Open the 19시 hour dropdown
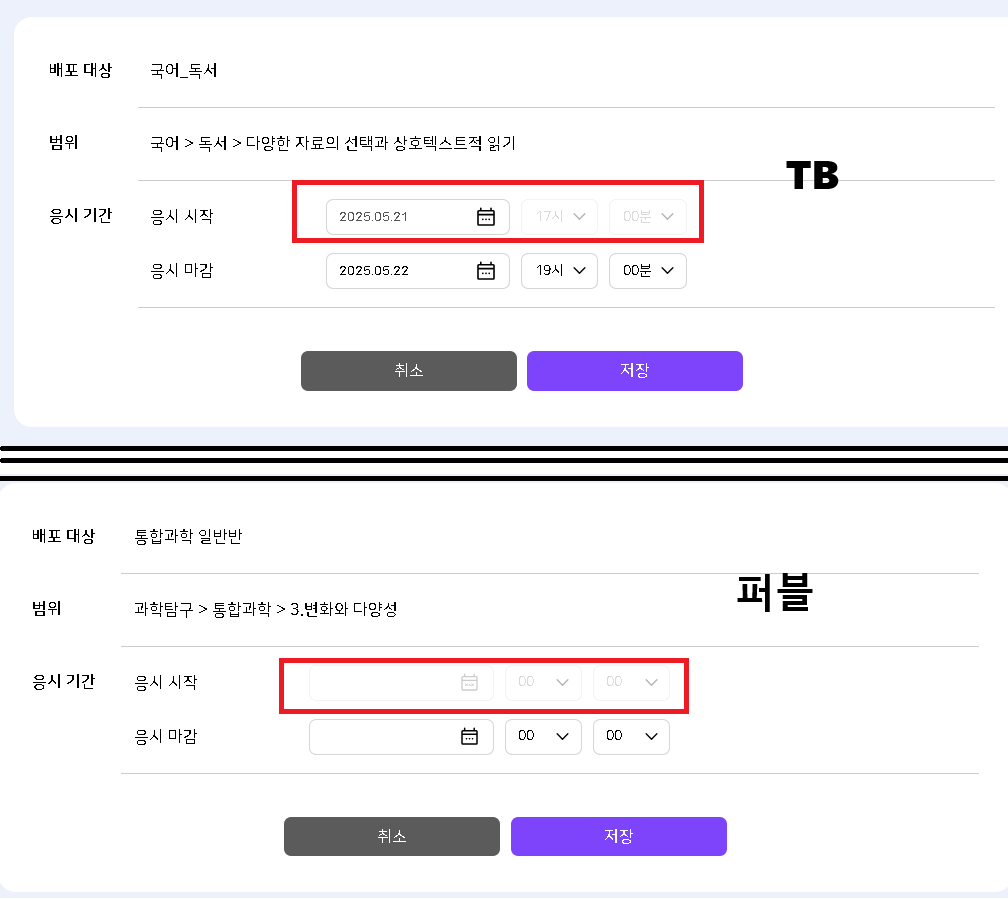 coord(559,271)
